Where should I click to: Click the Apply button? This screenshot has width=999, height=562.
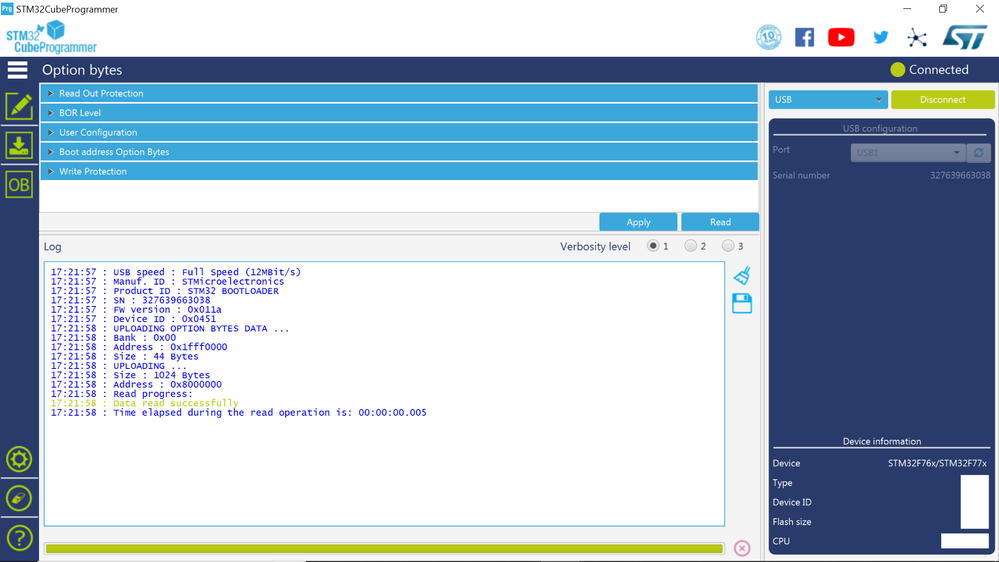tap(638, 222)
